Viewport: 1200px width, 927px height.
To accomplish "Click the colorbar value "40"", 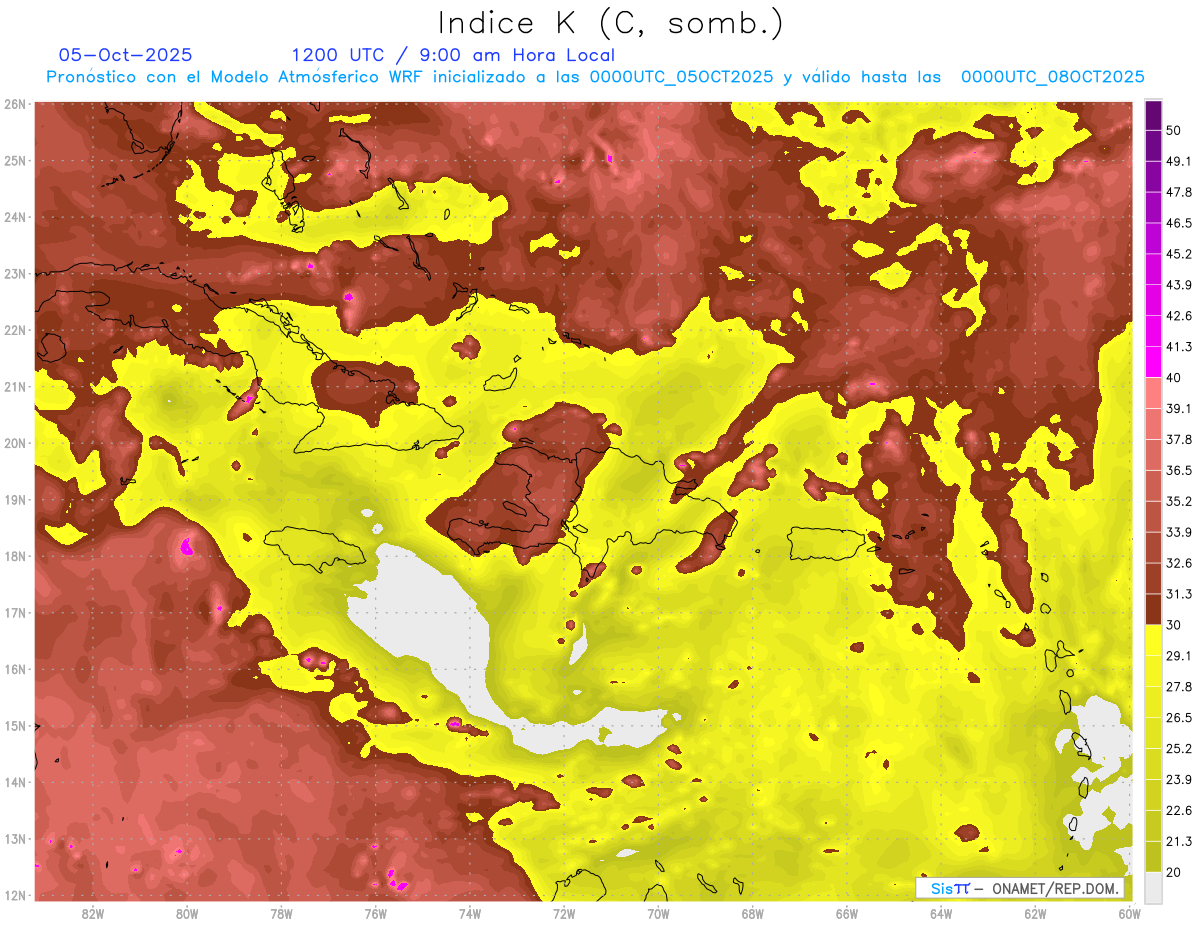I will (x=1173, y=378).
